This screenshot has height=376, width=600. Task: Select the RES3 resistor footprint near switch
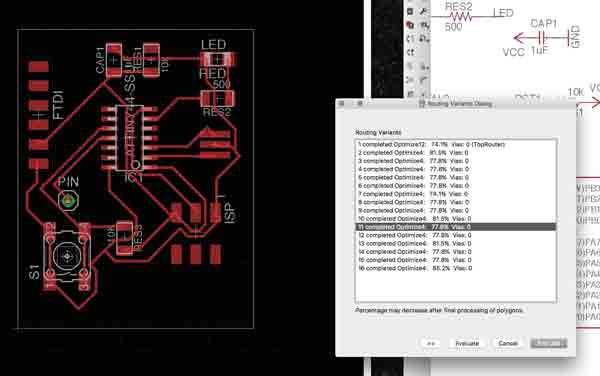click(x=124, y=238)
